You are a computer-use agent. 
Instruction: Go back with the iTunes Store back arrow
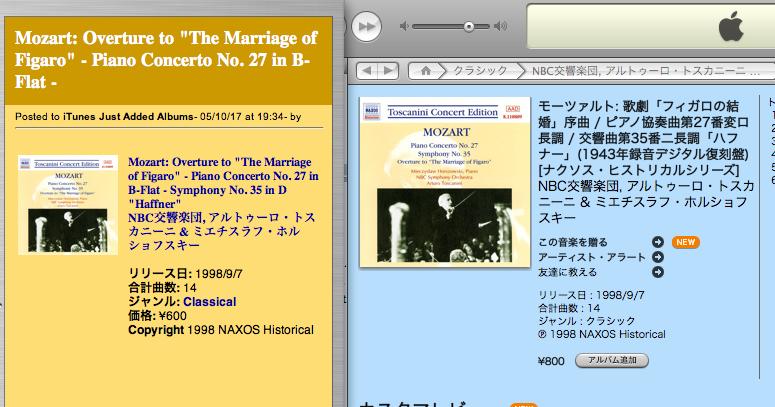[x=367, y=71]
